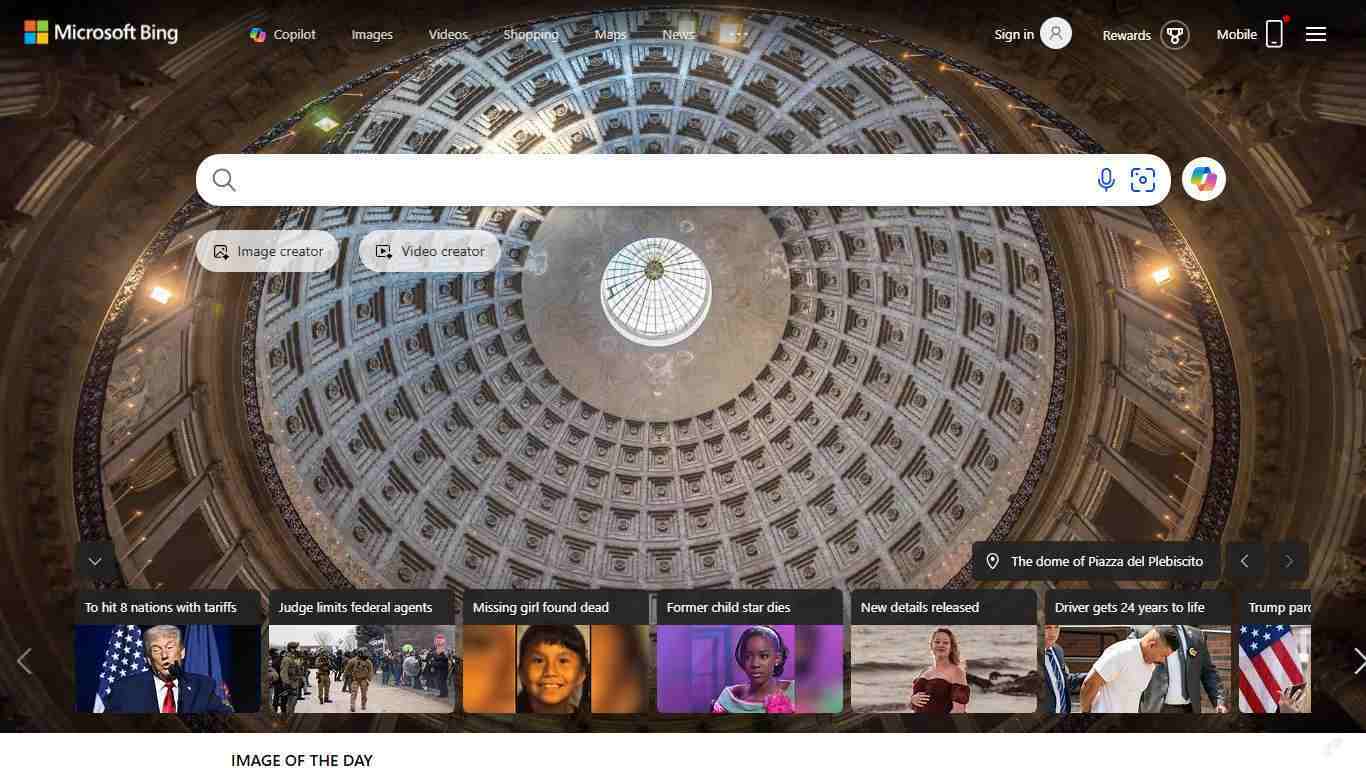Screen dimensions: 1366x768
Task: Sign in to your Microsoft account
Action: [1014, 33]
